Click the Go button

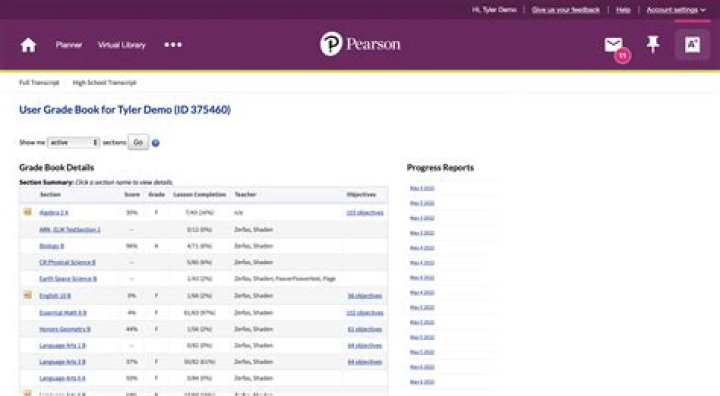pyautogui.click(x=138, y=142)
